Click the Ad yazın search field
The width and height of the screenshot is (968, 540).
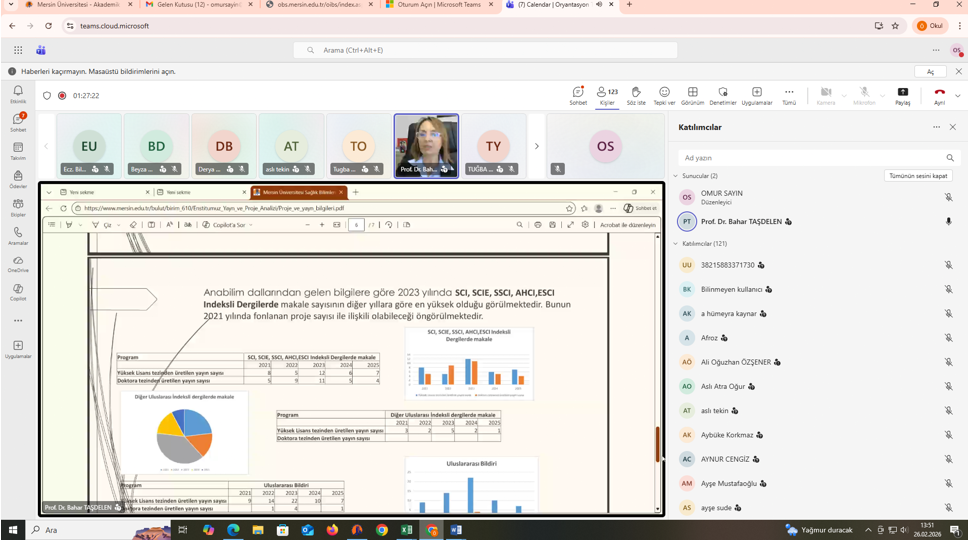coord(810,158)
